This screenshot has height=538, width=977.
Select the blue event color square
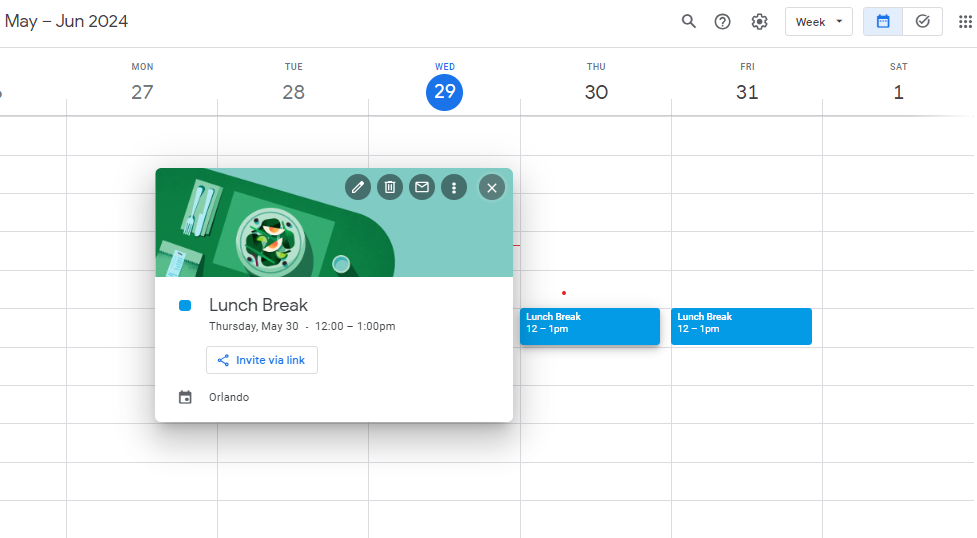point(185,305)
